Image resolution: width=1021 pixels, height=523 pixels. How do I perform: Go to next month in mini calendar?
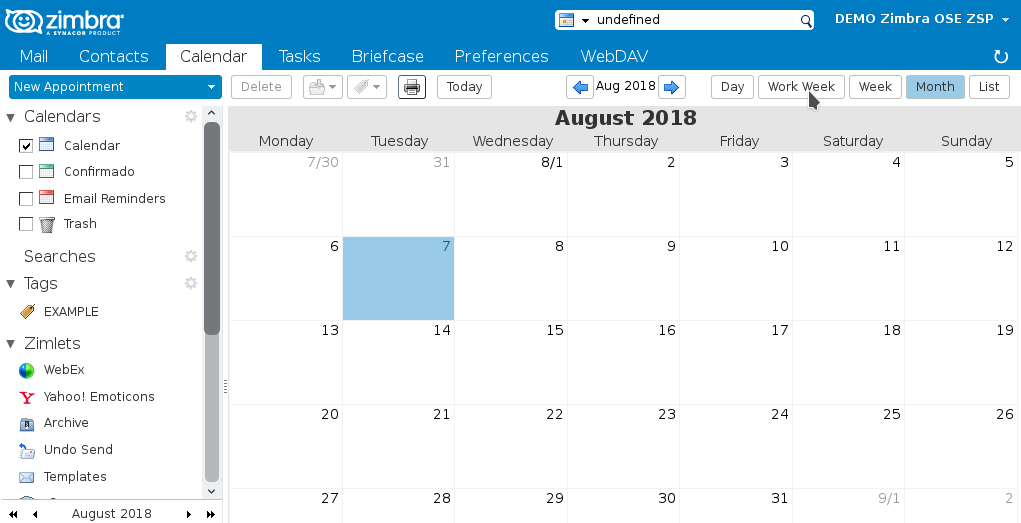pos(189,515)
